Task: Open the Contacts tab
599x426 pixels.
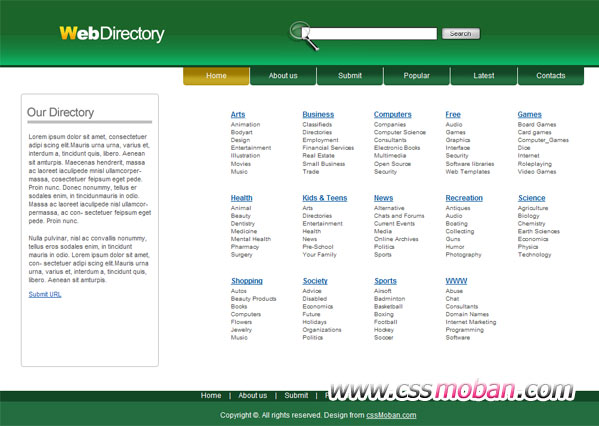Action: click(551, 76)
